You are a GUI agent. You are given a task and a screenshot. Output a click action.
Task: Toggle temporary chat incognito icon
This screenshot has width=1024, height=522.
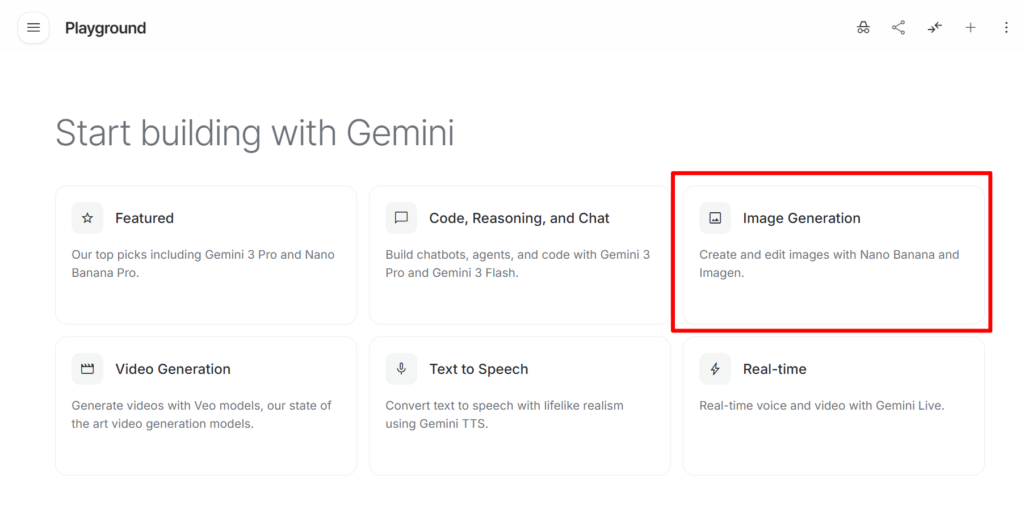pos(863,28)
